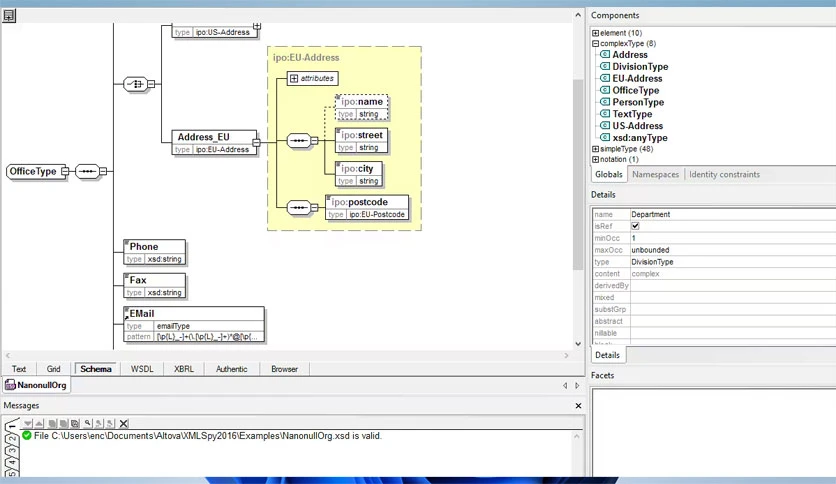Open the Identity constraints tab
The height and width of the screenshot is (484, 836).
[724, 174]
